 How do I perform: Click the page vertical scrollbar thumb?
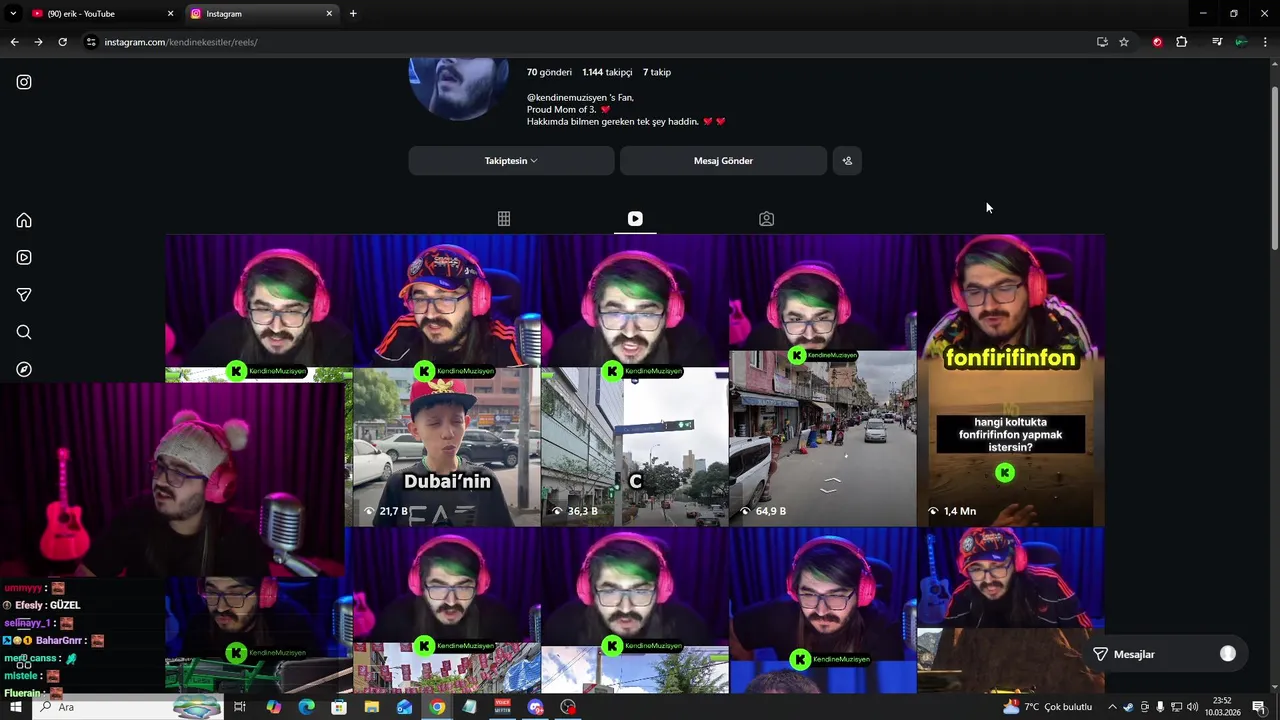(1274, 167)
